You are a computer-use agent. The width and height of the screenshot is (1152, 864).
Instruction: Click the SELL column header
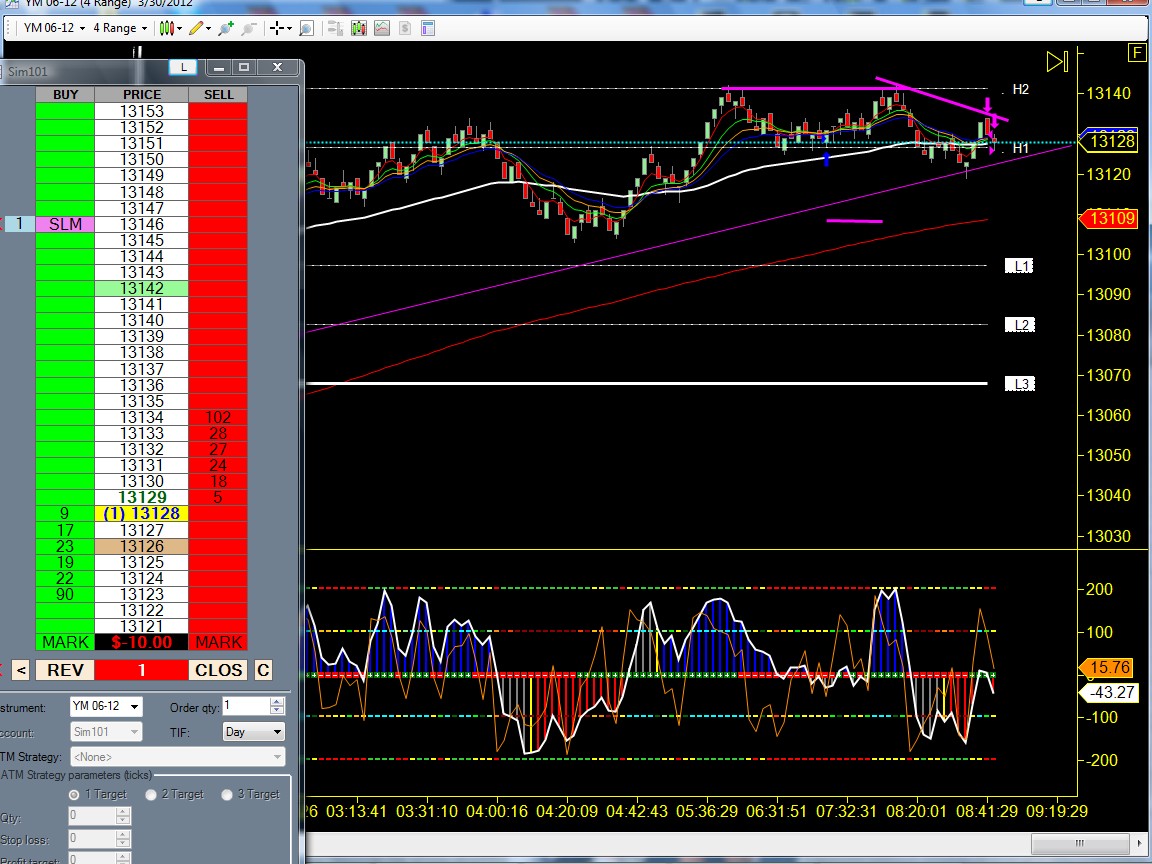pyautogui.click(x=218, y=95)
